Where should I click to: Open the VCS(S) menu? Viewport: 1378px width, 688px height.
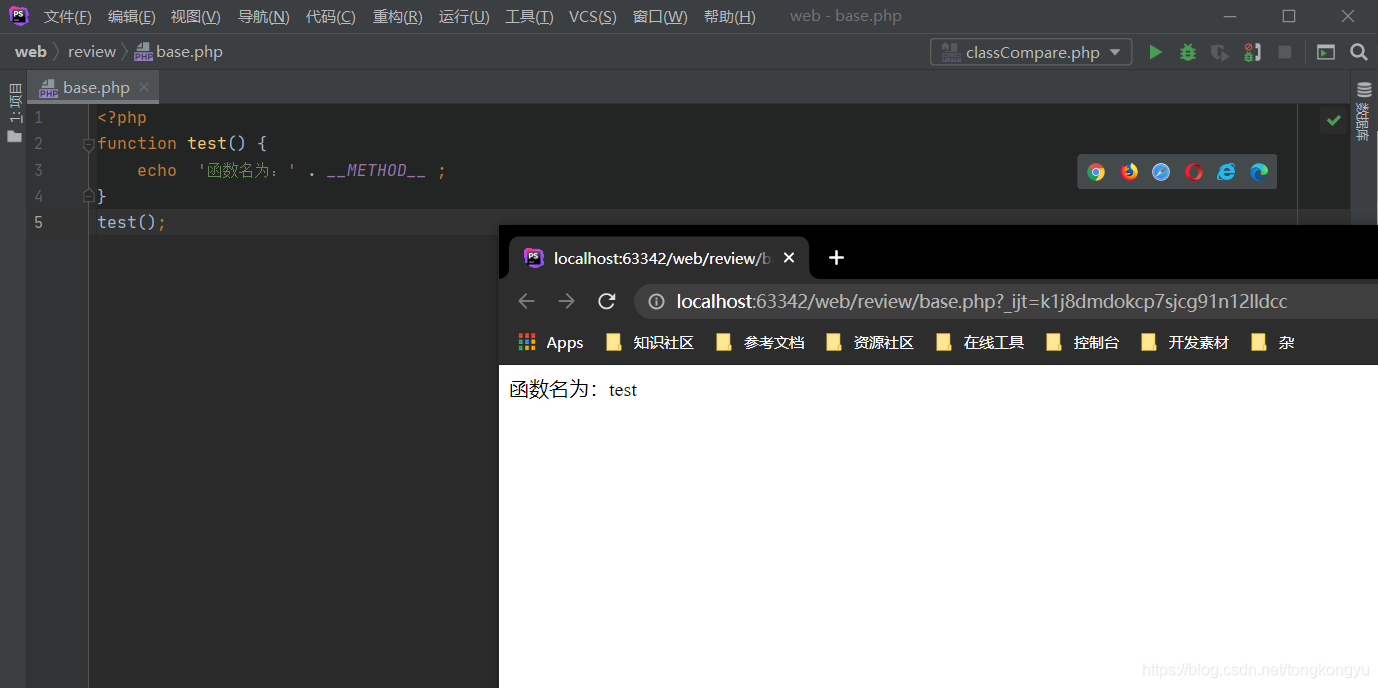click(593, 16)
